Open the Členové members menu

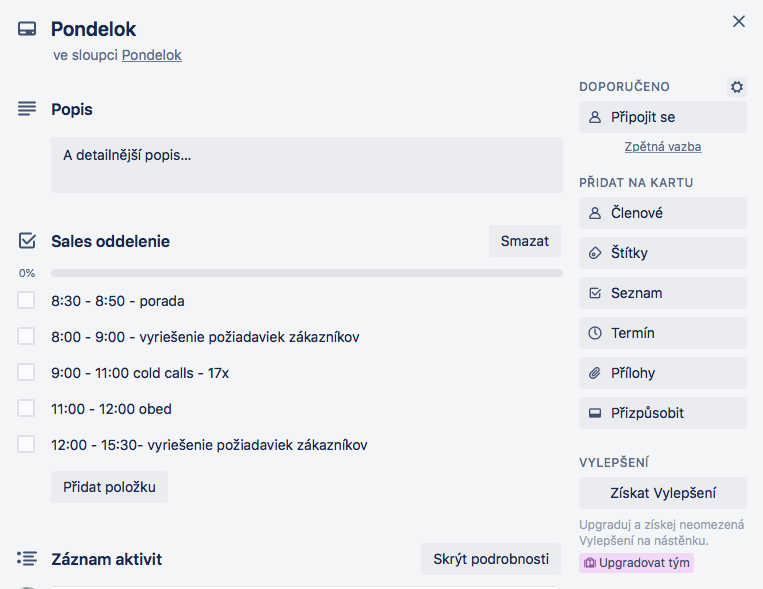663,213
